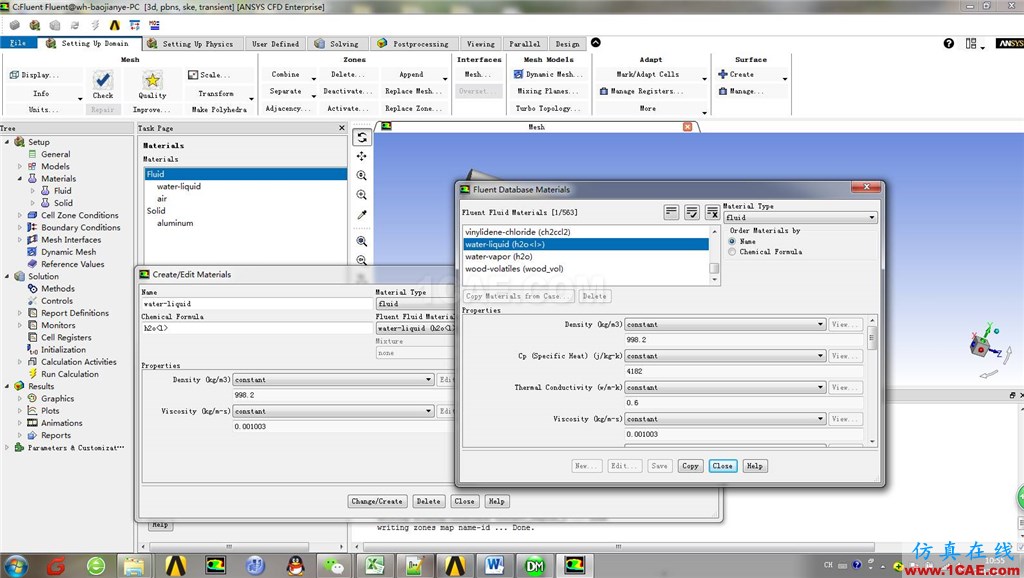Image resolution: width=1024 pixels, height=578 pixels.
Task: Expand the Boundary Conditions tree node
Action: [20, 227]
